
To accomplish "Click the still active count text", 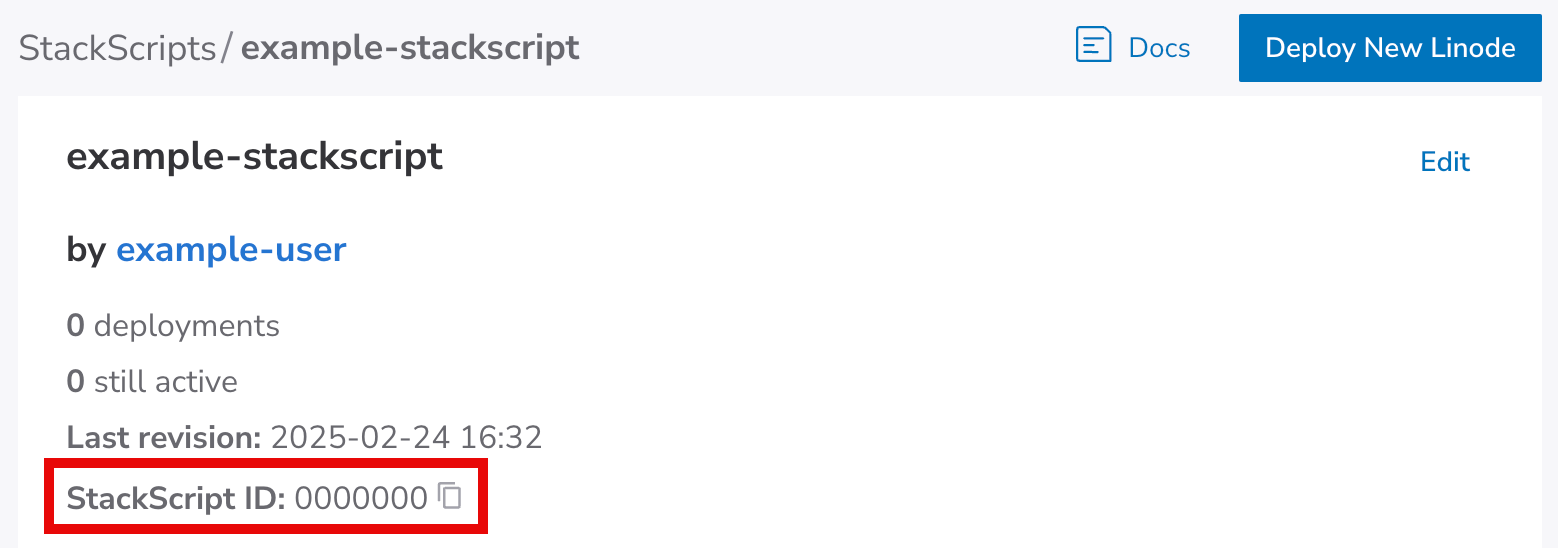I will coord(152,382).
